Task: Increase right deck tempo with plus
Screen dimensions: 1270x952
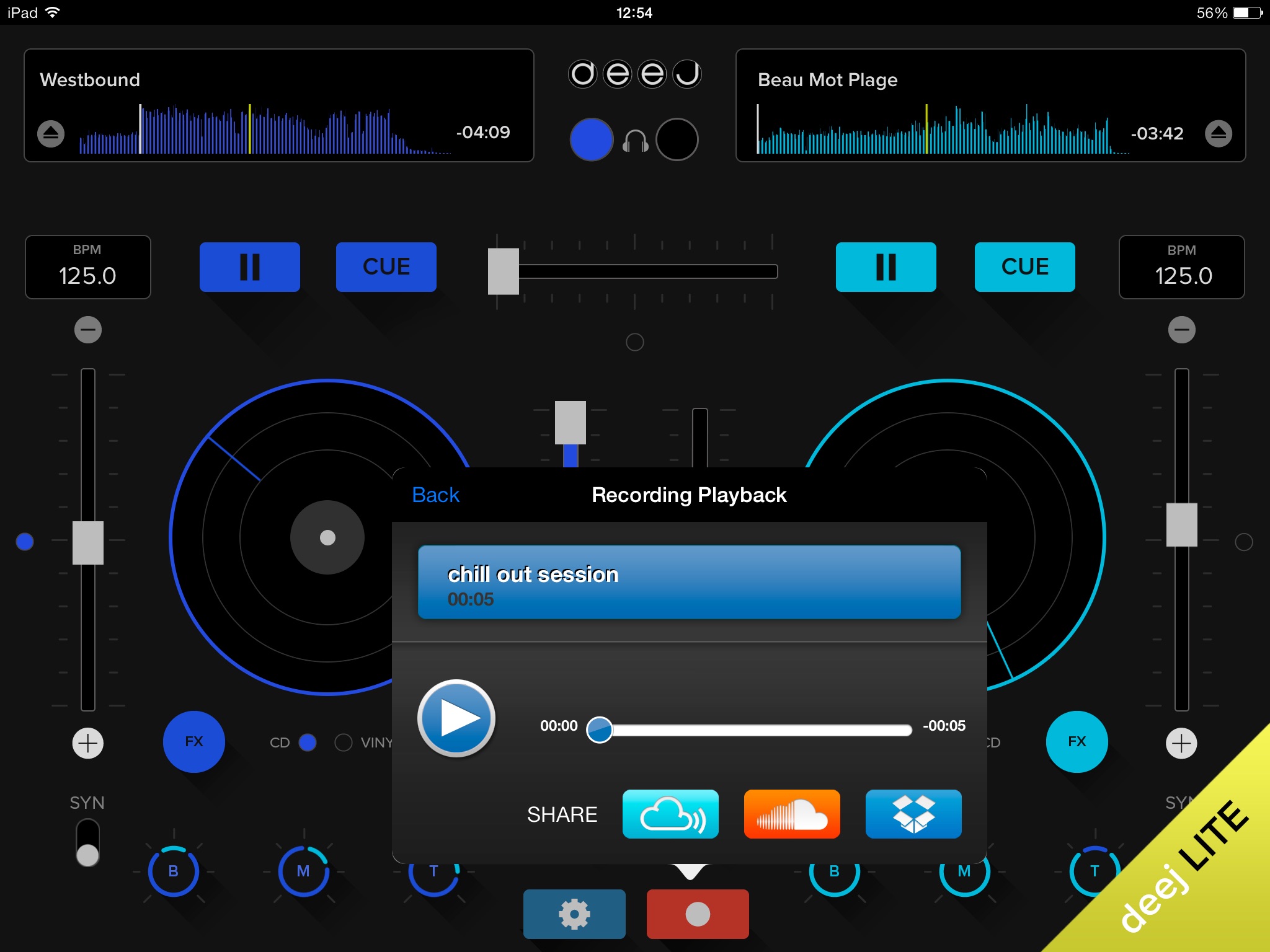Action: [1181, 743]
